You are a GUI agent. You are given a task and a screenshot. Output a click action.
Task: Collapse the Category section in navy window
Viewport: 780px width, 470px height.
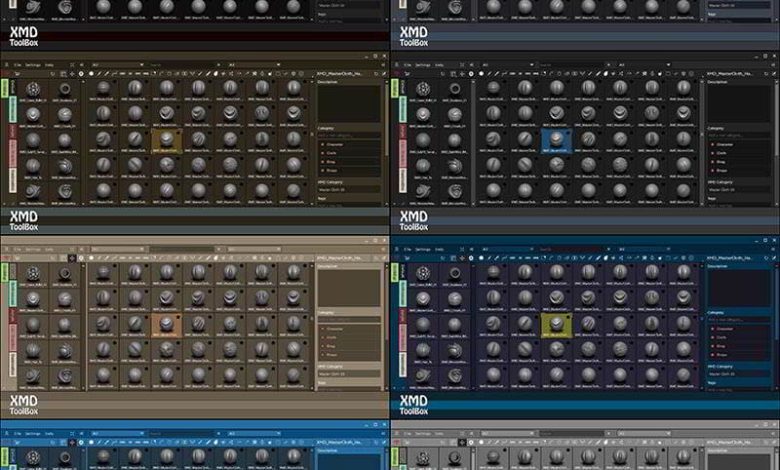click(x=716, y=313)
